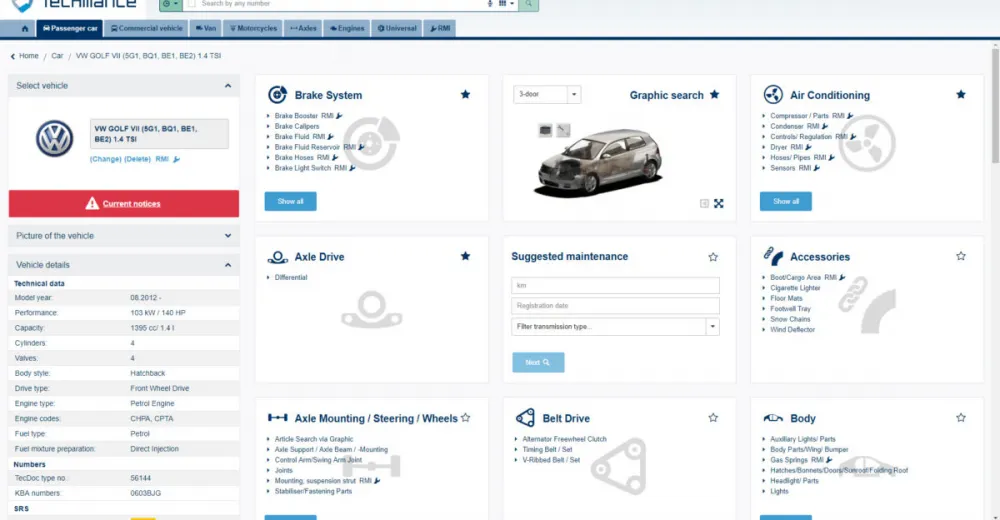Open the vehicle RMI link under VW Golf
Screen dimensions: 1000x520
point(167,159)
